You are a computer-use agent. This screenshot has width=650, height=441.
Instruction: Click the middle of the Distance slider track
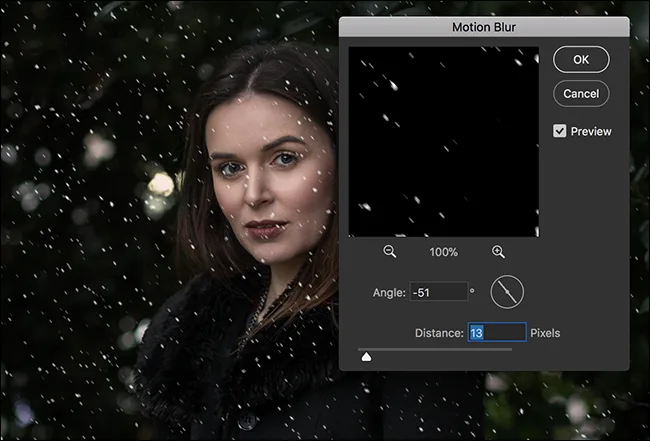click(x=436, y=349)
